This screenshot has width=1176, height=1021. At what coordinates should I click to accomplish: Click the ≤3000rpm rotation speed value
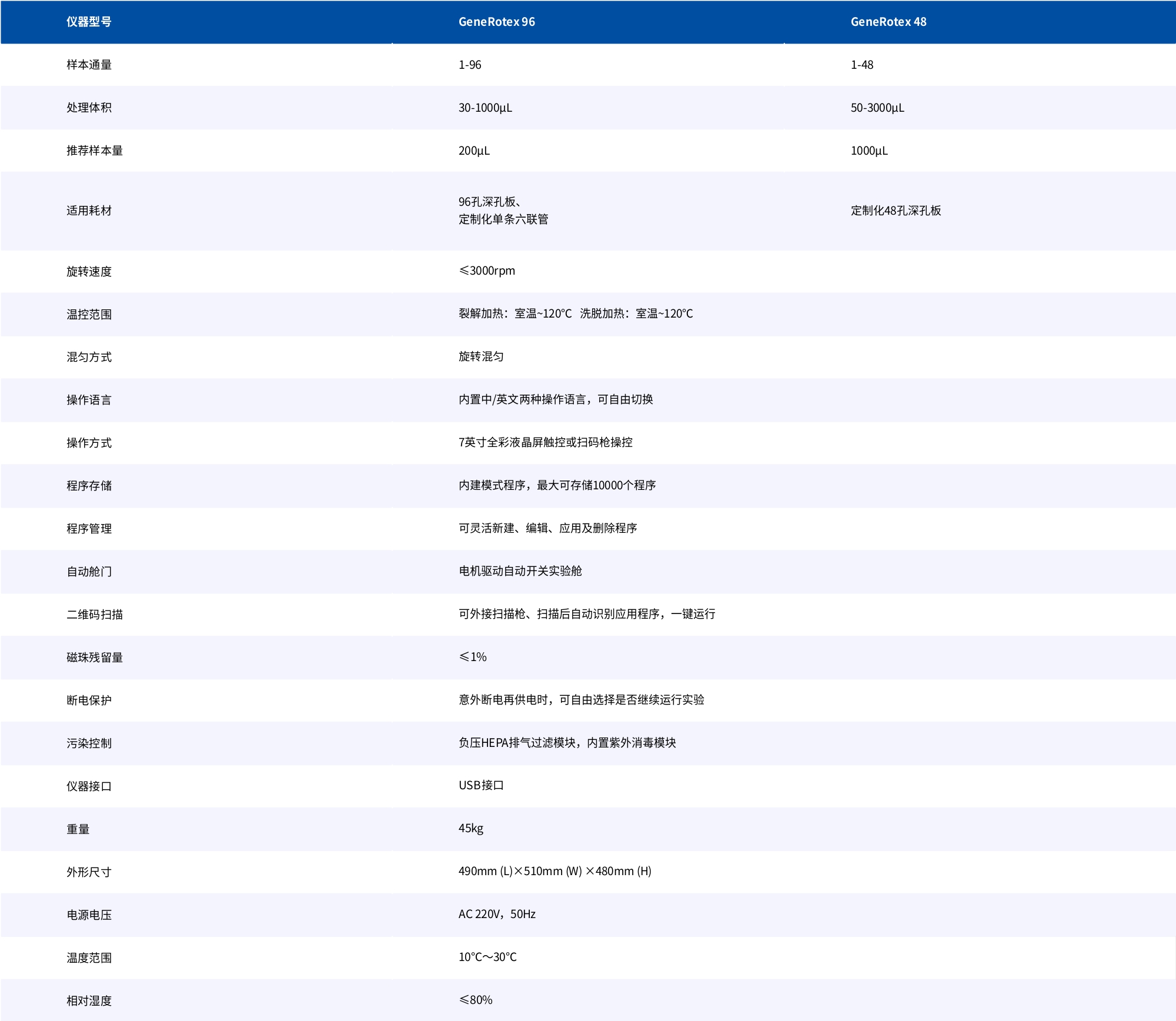(487, 271)
